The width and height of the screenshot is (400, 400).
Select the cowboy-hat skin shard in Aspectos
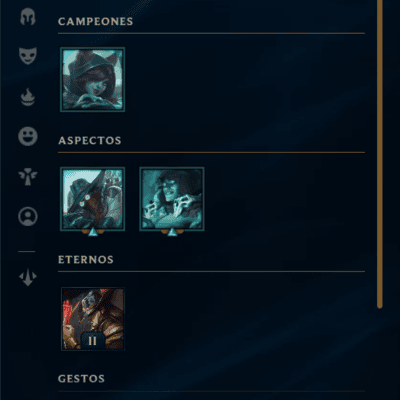[x=93, y=199]
